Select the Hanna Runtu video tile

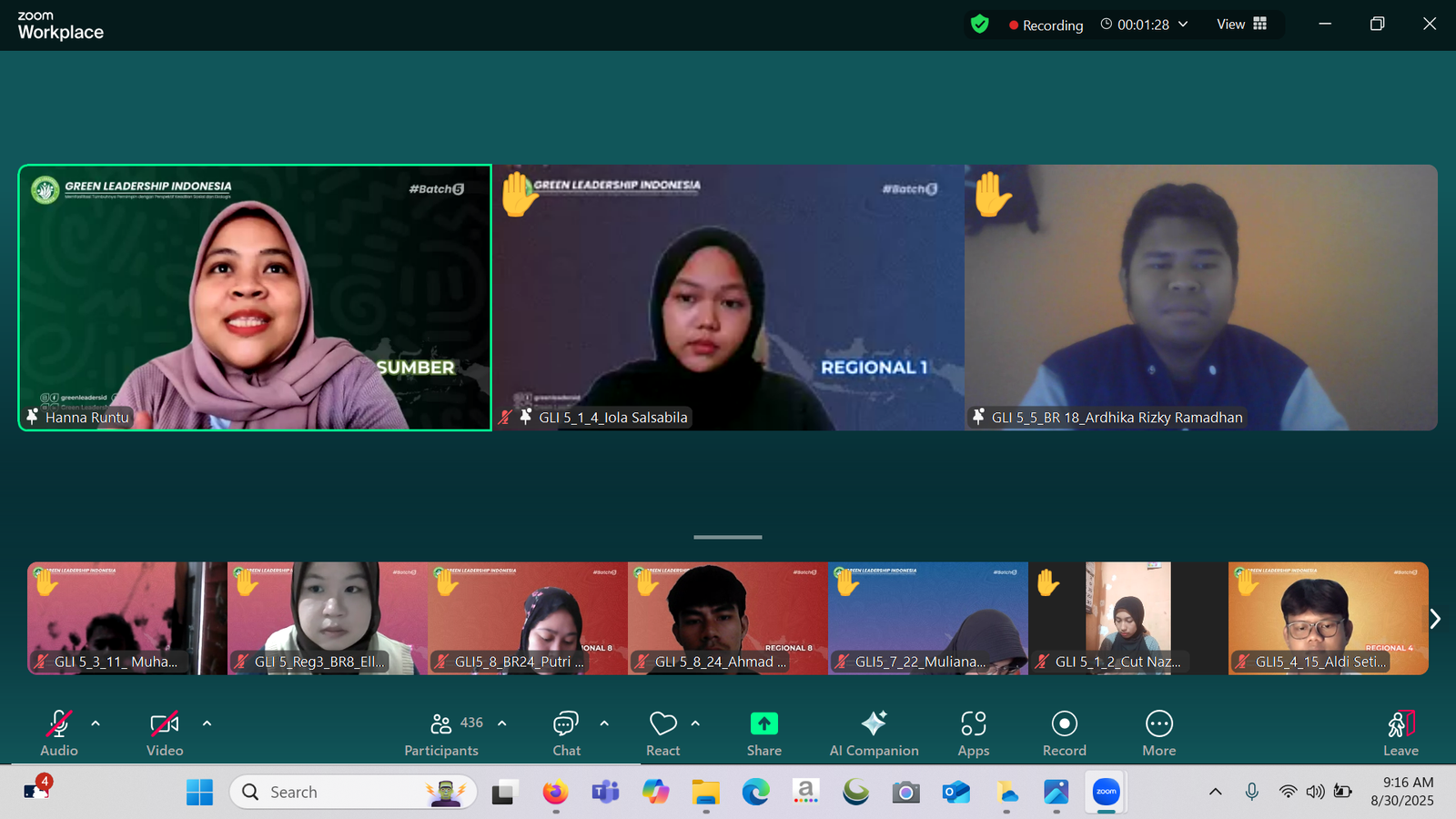255,298
